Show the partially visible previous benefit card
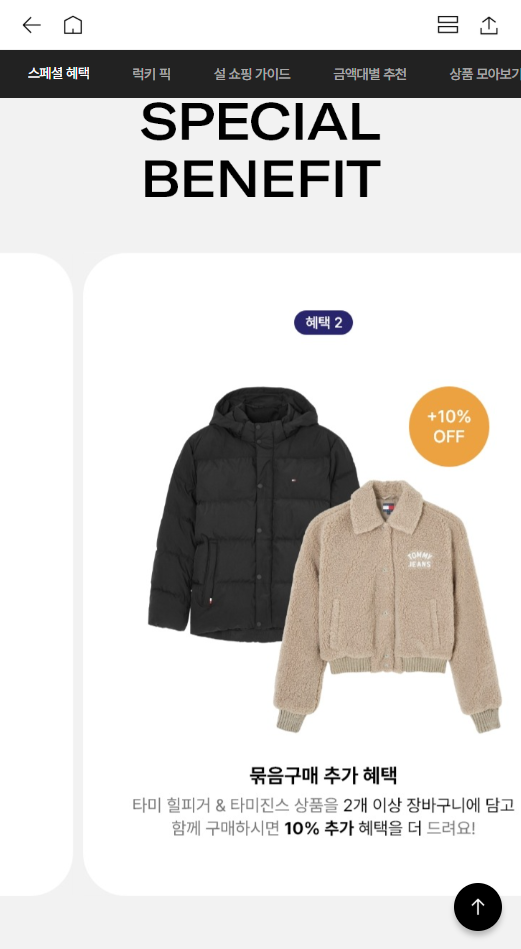The height and width of the screenshot is (949, 521). click(36, 574)
